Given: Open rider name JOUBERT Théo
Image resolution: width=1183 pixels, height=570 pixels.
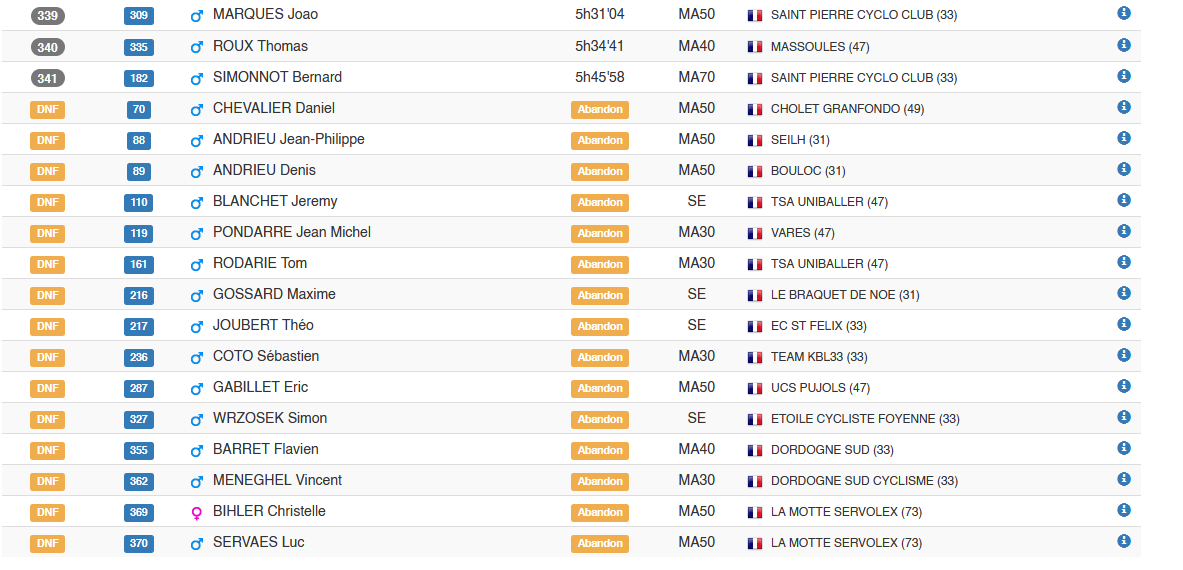Looking at the screenshot, I should click(263, 325).
